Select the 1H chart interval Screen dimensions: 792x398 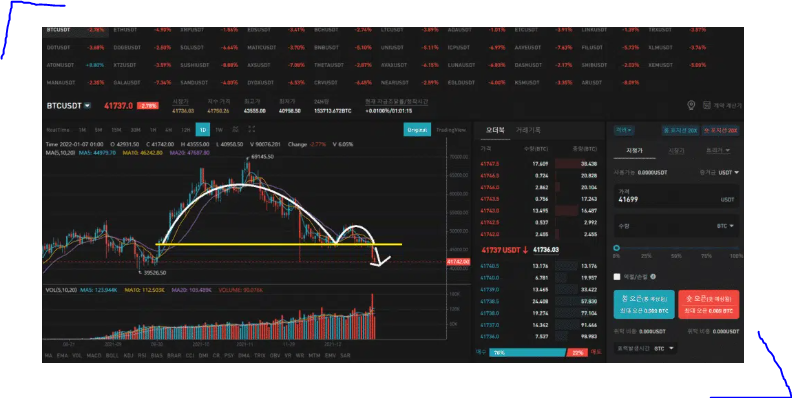click(153, 130)
